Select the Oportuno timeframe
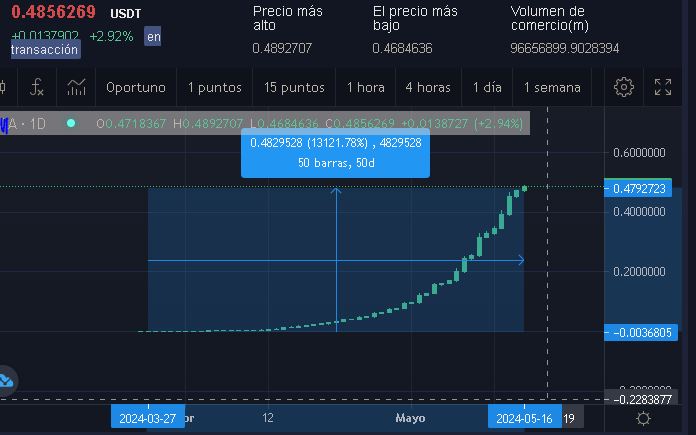696x435 pixels. coord(136,87)
